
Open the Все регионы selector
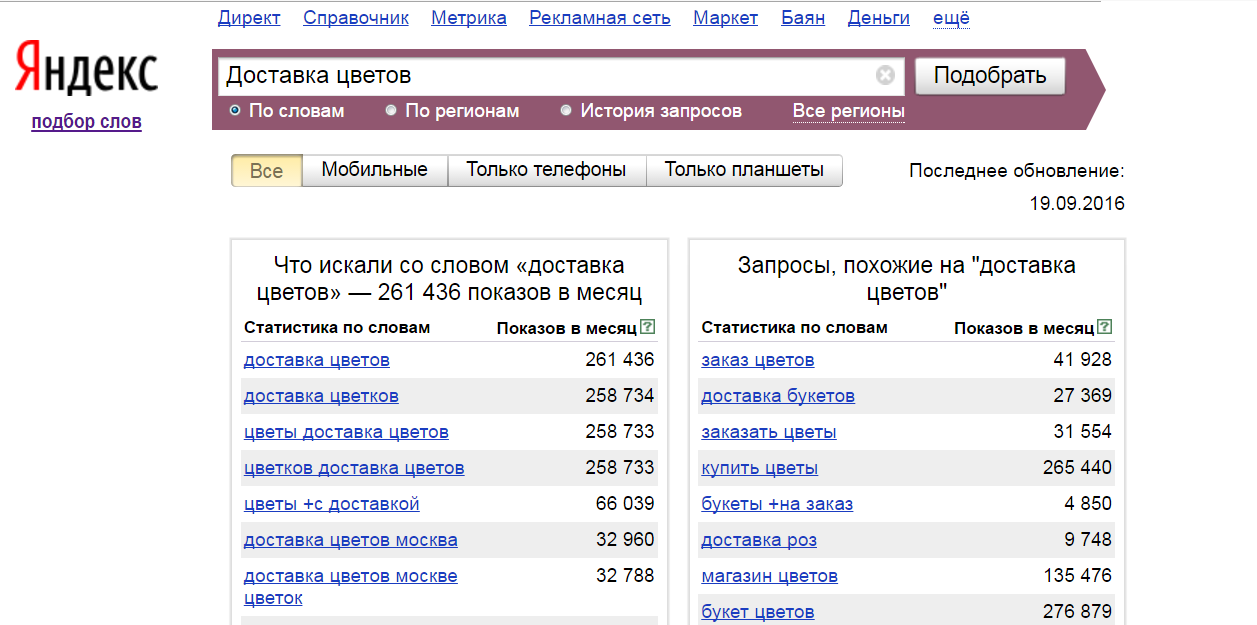click(848, 112)
